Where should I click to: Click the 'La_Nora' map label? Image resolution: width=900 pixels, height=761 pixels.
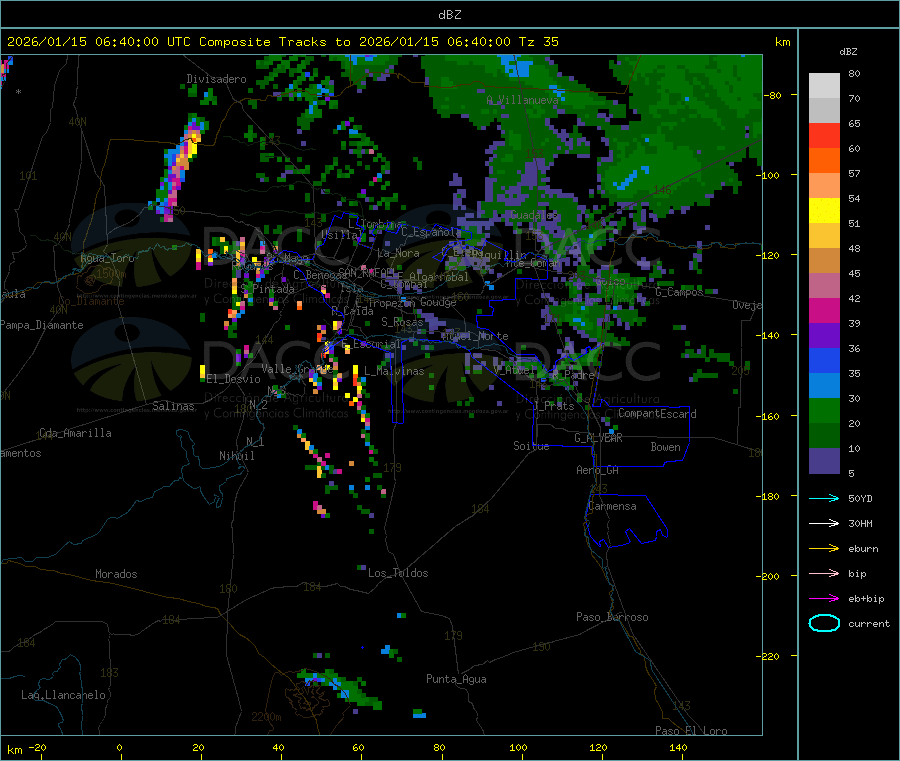coord(398,253)
